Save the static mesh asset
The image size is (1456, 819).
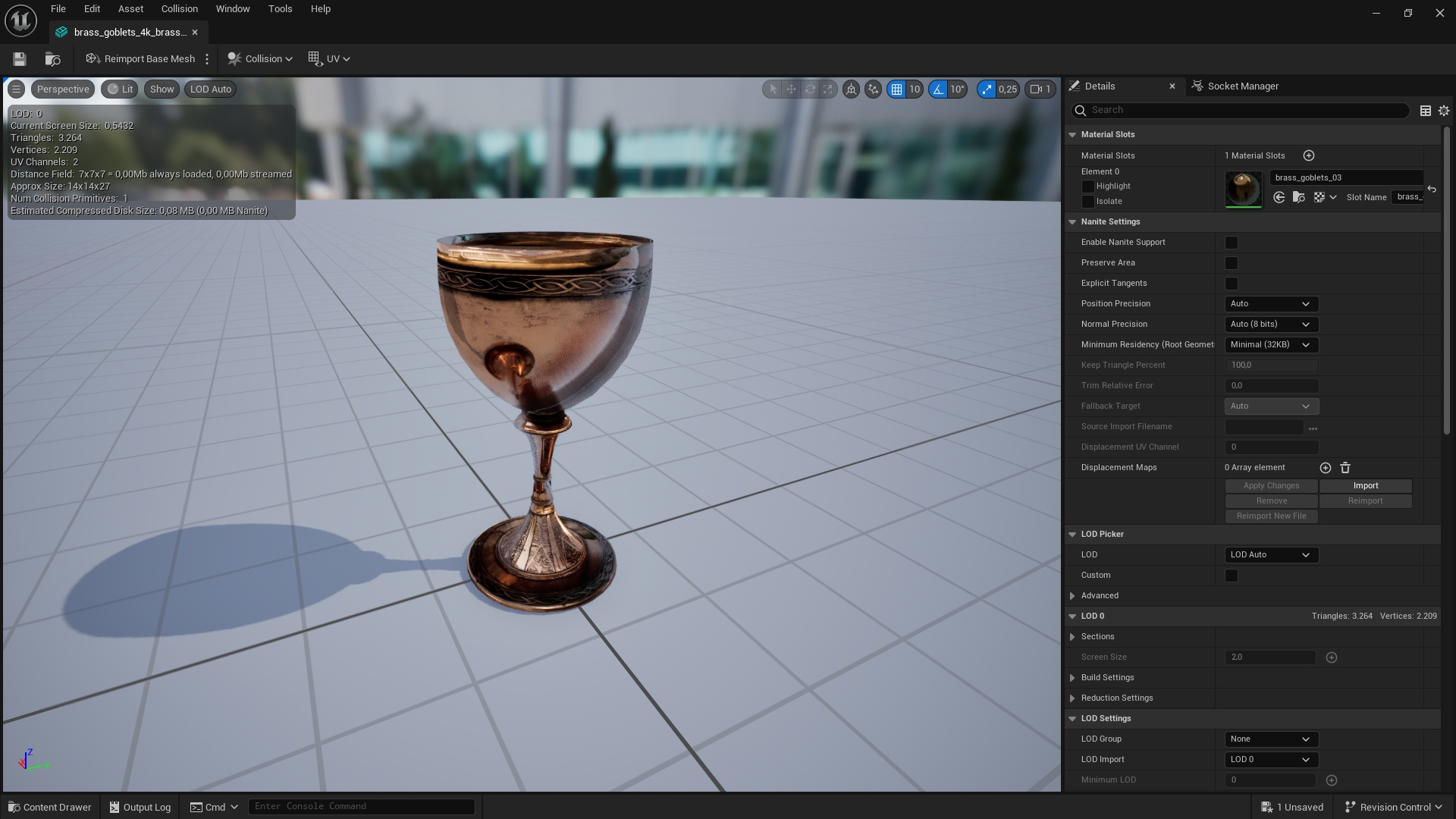pyautogui.click(x=20, y=58)
